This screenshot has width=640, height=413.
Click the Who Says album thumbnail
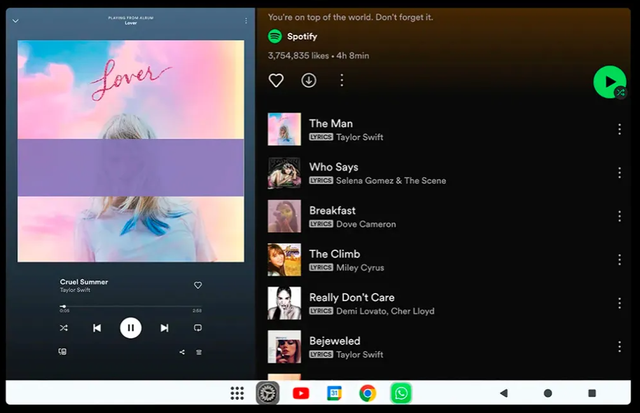(x=284, y=173)
